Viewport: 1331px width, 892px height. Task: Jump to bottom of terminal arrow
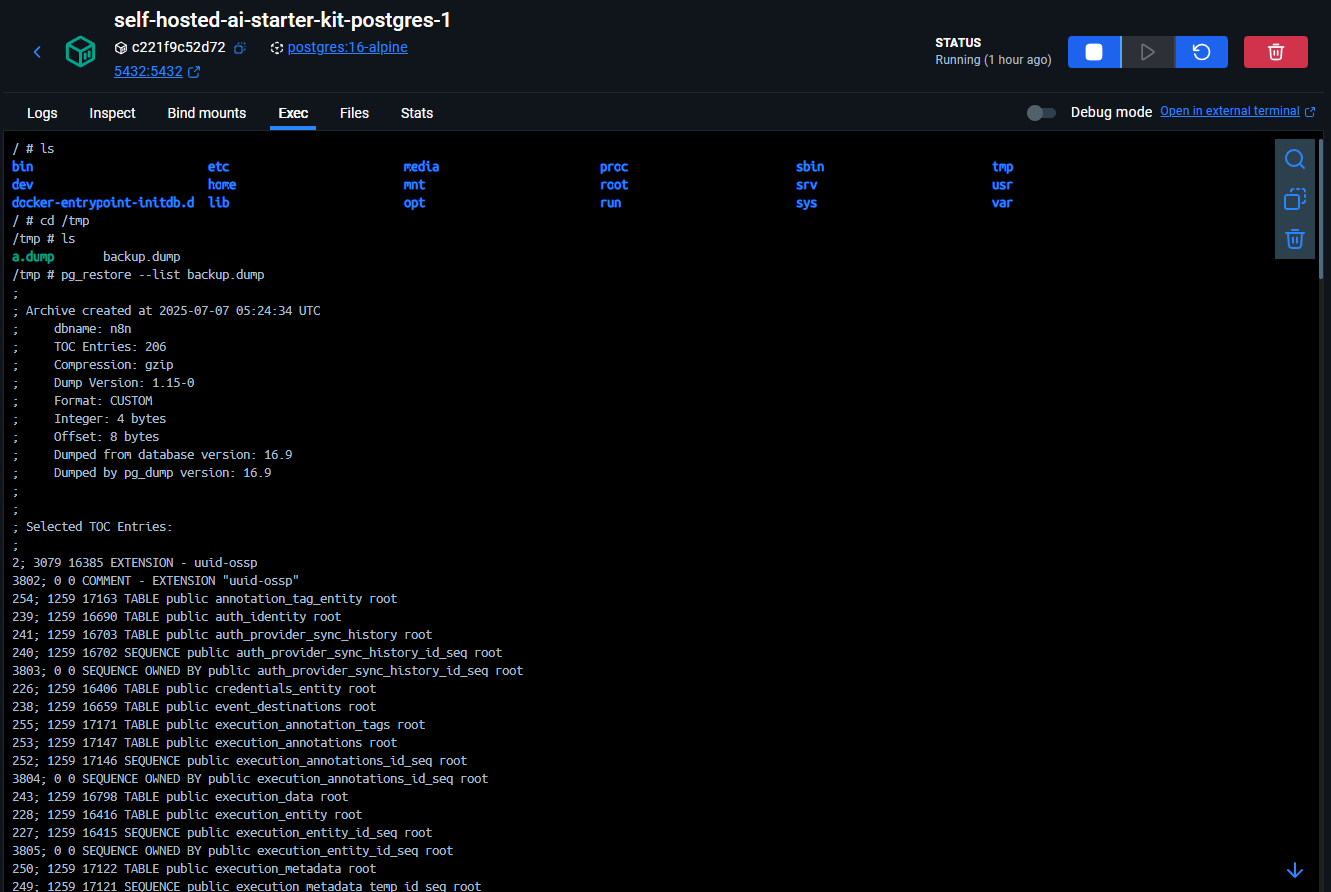pos(1295,871)
